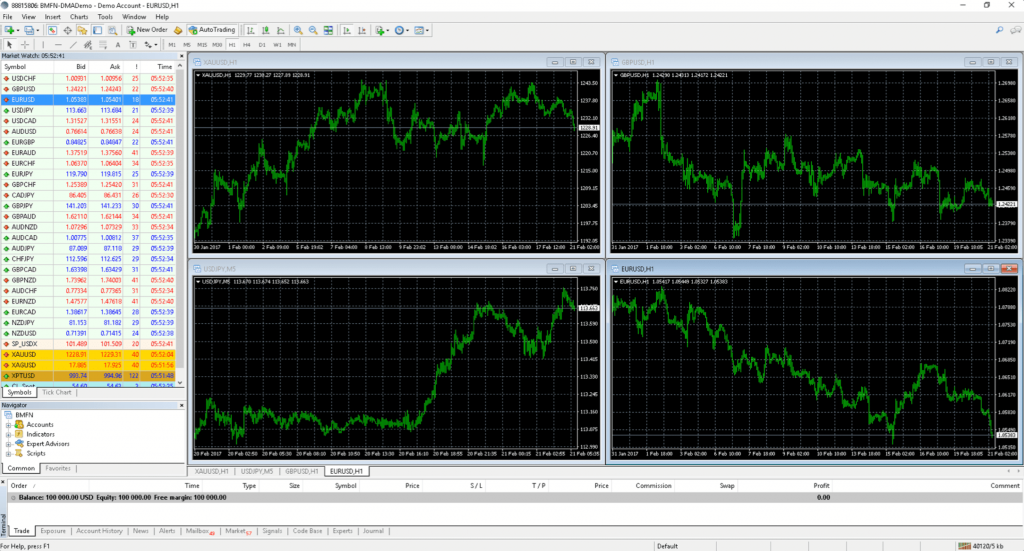Switch timeframe to W1
1024x551 pixels.
pos(277,45)
